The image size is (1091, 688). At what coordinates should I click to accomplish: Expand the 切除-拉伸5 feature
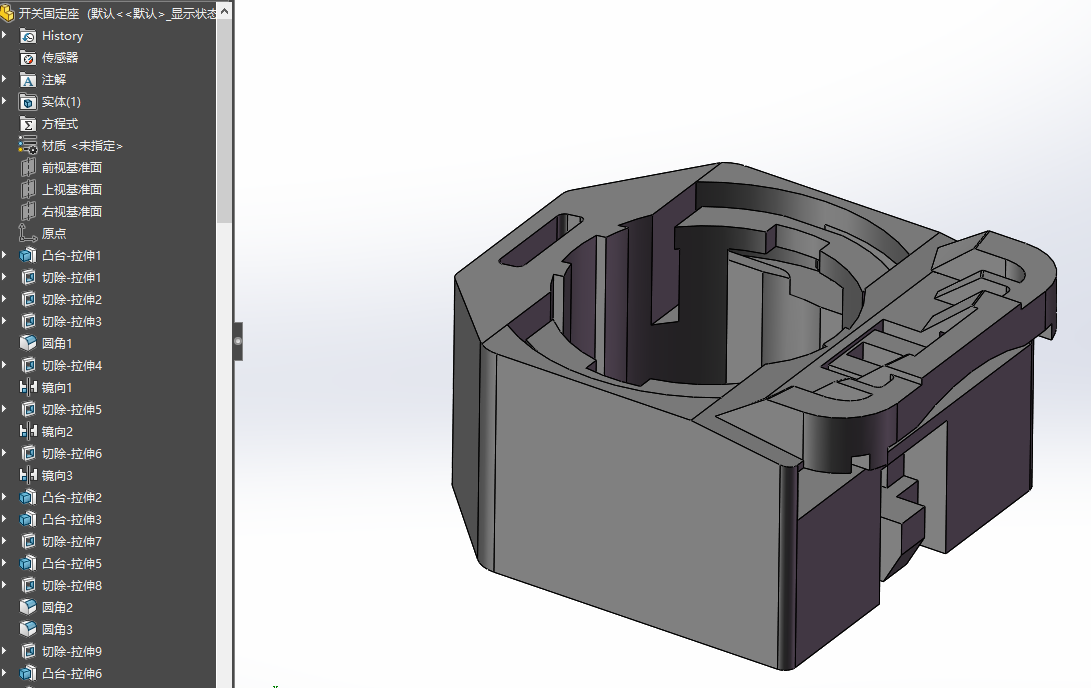click(x=5, y=409)
